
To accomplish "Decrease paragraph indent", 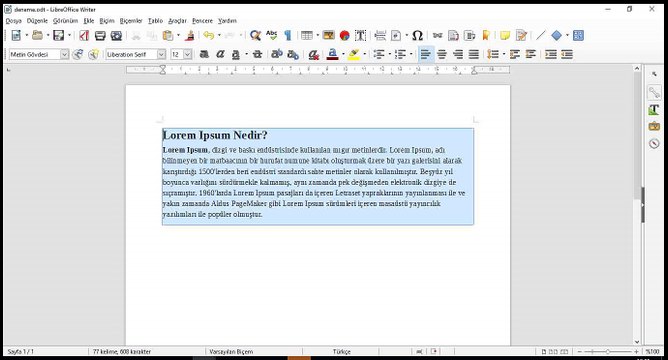I will [x=567, y=54].
